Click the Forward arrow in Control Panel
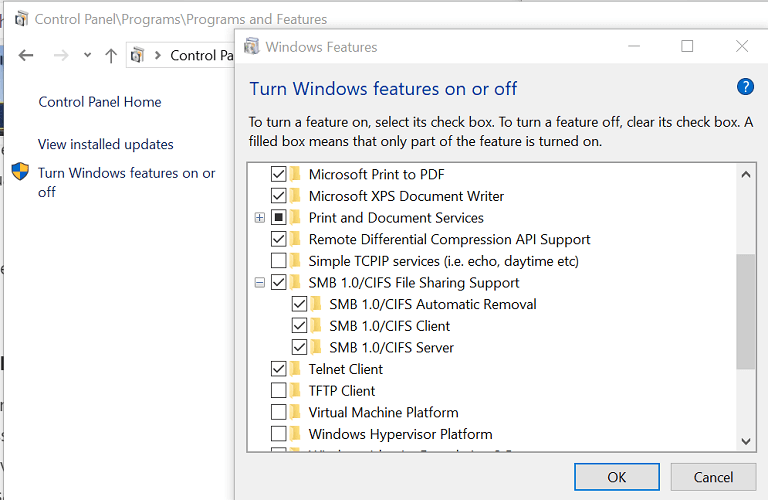Screen dimensions: 768x500 [x=61, y=55]
